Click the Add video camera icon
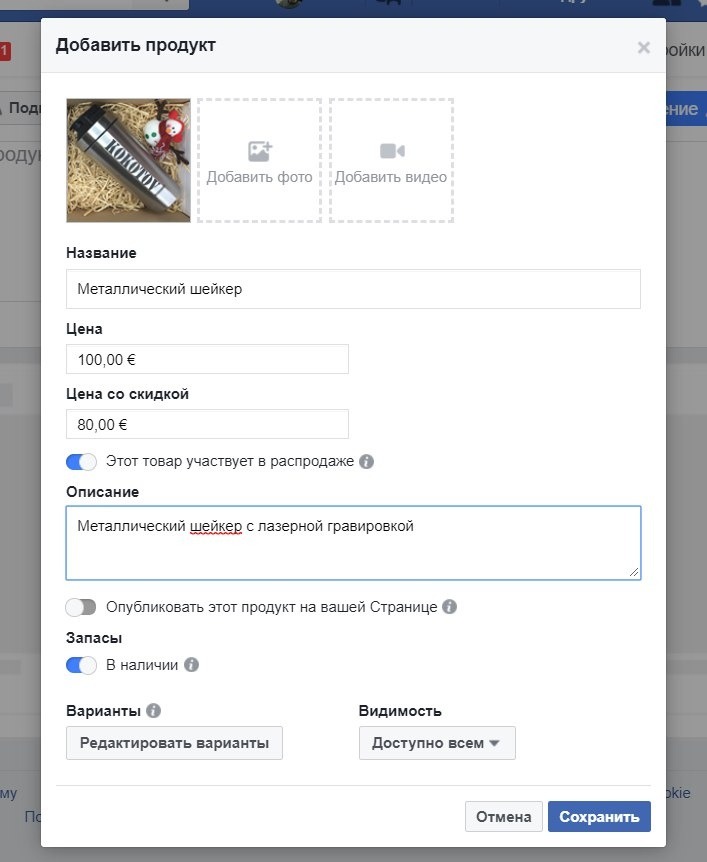The image size is (707, 862). click(392, 151)
